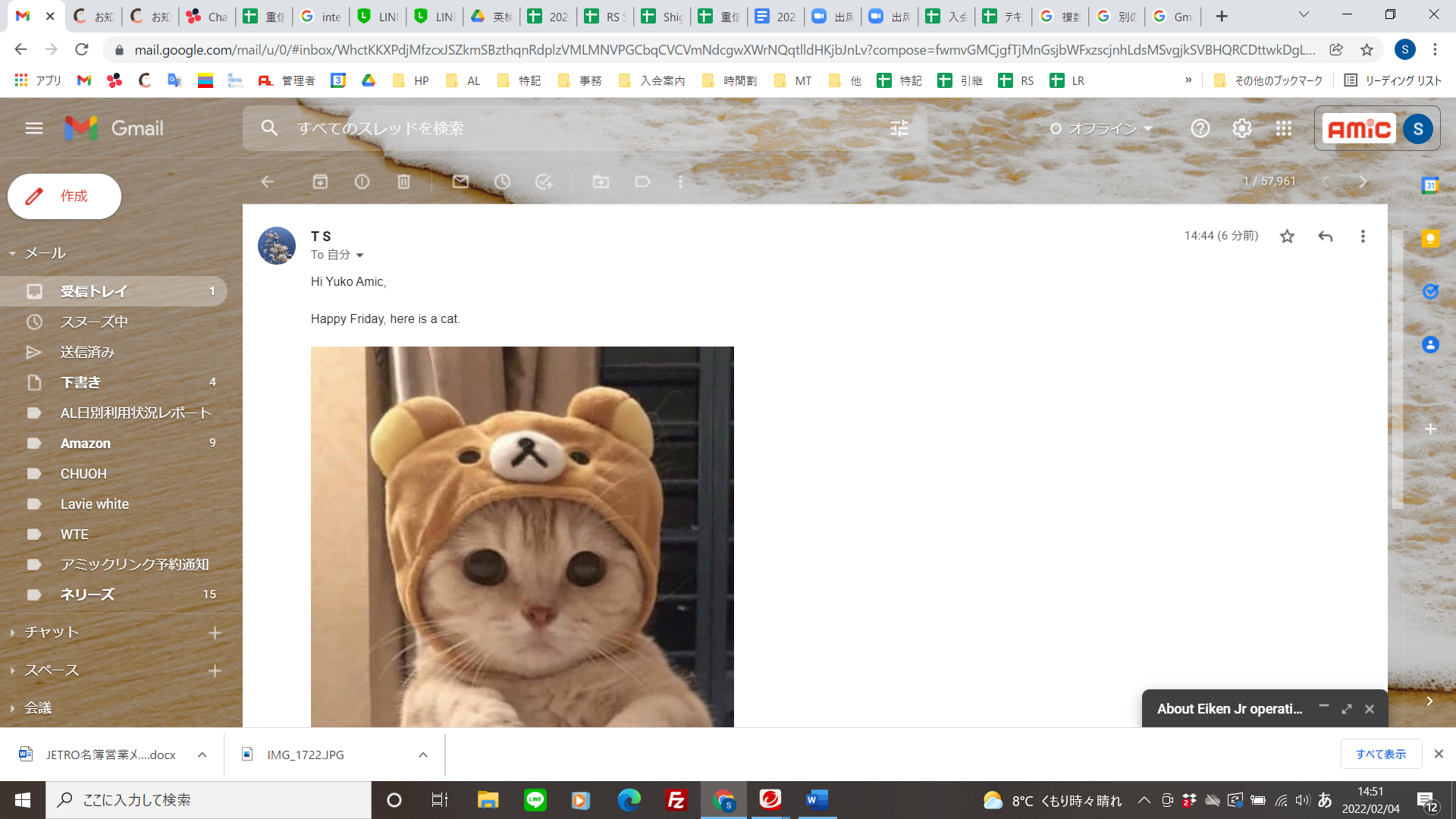
Task: Show recipient details arrow next to 自分
Action: [359, 256]
